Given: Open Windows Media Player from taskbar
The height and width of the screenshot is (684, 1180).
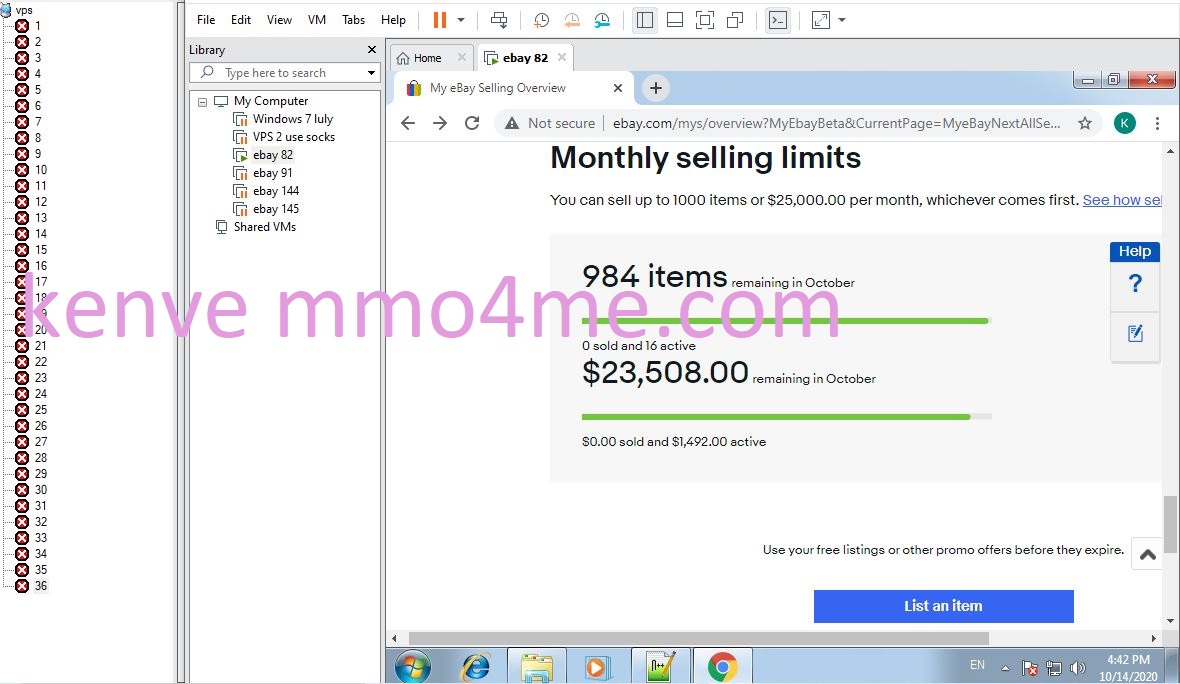Looking at the screenshot, I should [597, 667].
